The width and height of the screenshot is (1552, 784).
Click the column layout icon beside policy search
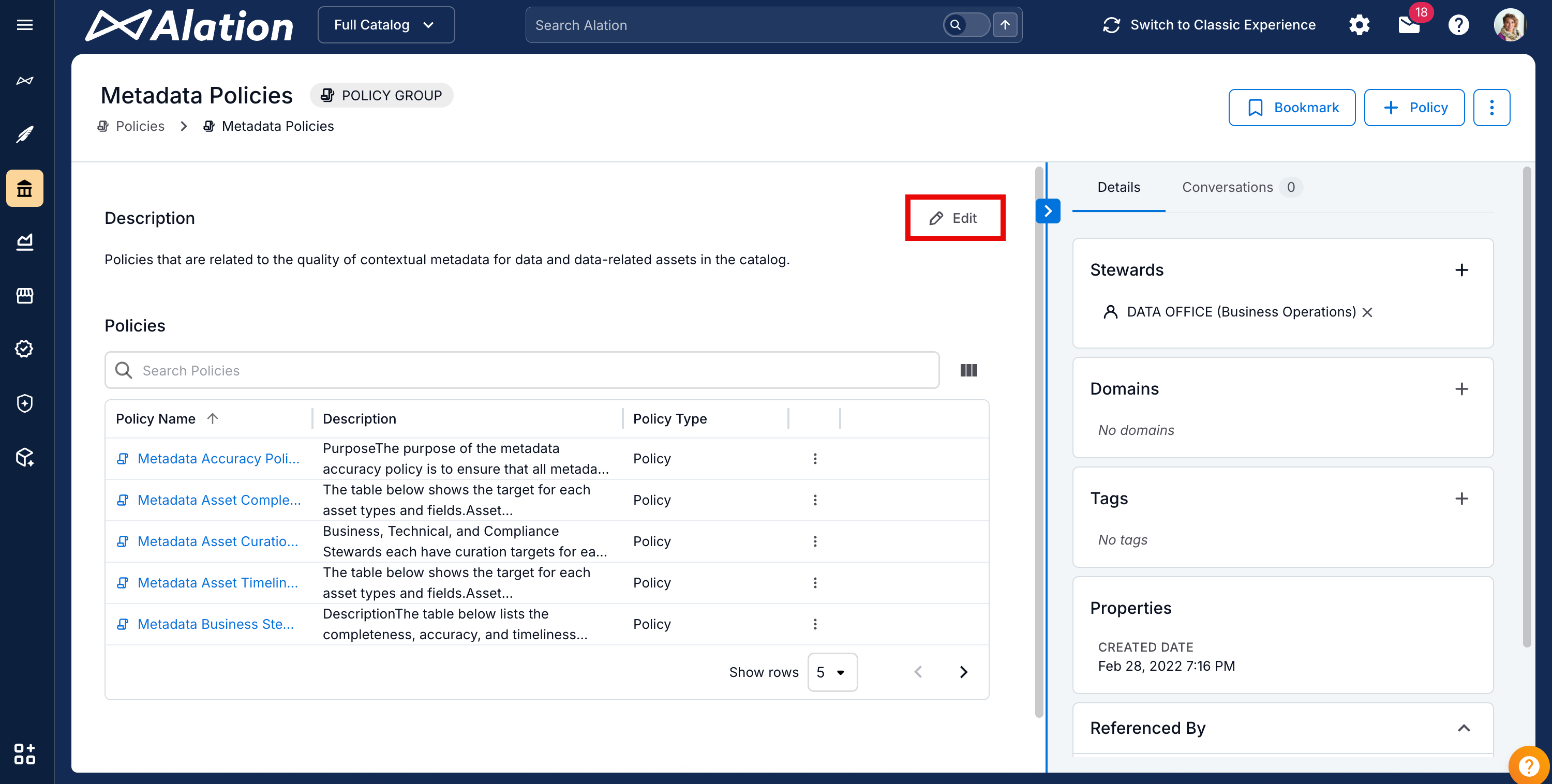point(968,370)
